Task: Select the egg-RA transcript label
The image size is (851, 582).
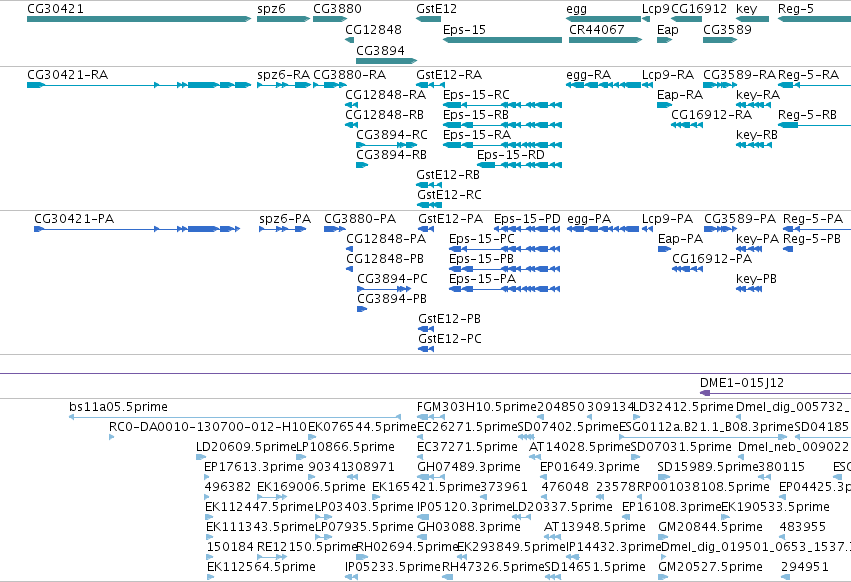Action: click(x=588, y=75)
